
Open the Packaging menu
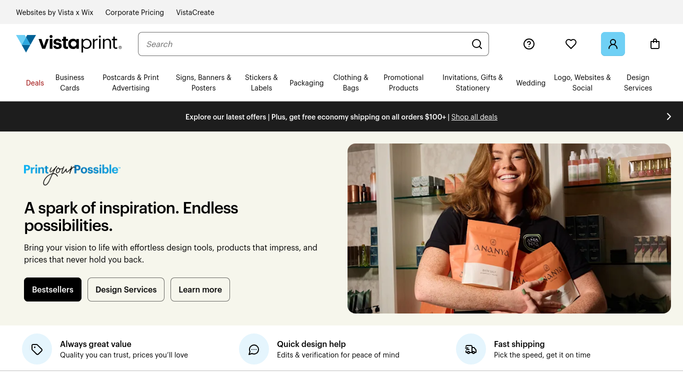tap(307, 83)
